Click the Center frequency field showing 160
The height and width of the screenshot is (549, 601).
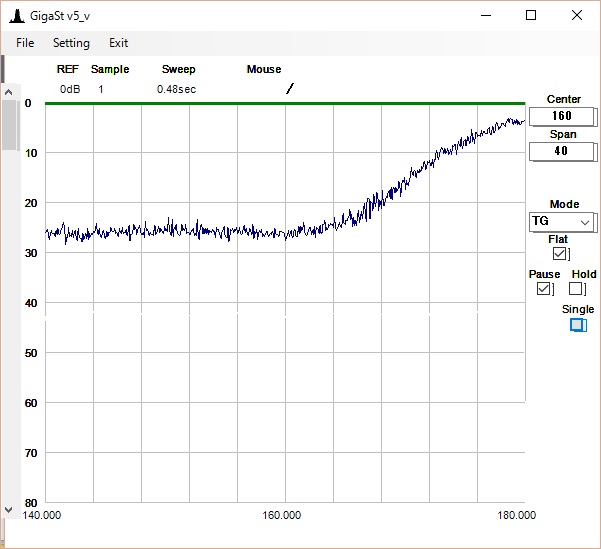click(x=562, y=116)
